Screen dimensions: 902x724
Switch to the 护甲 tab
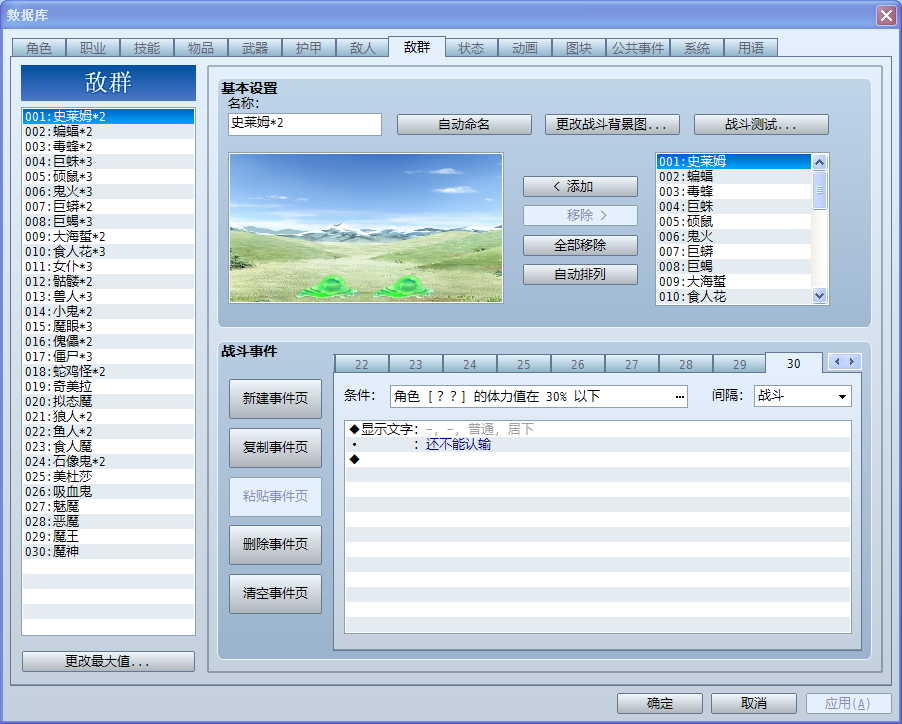(x=308, y=48)
